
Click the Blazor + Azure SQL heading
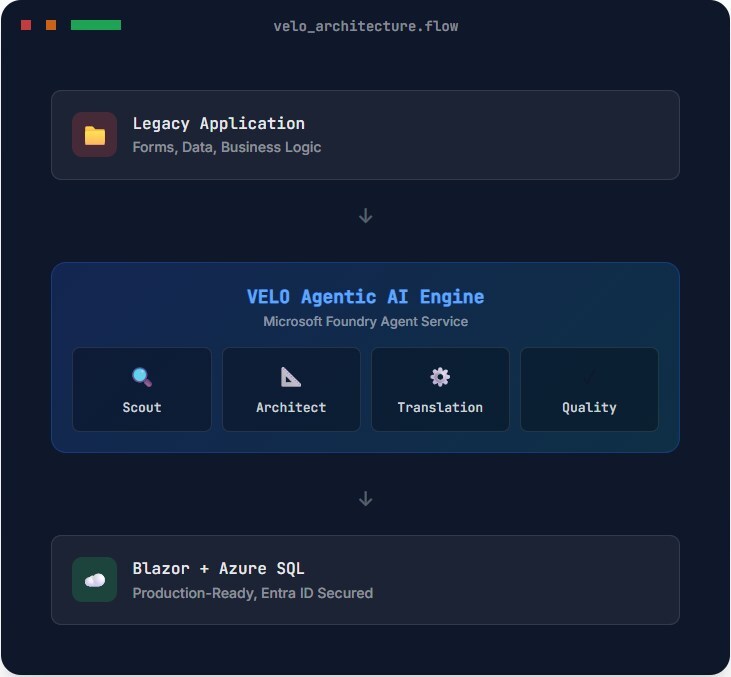point(218,569)
